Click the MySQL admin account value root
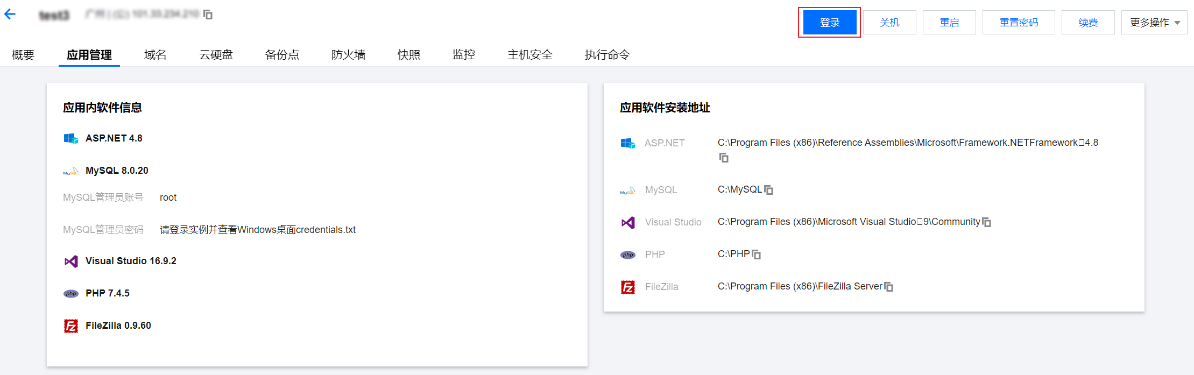Screen dimensions: 1194x375 [x=168, y=197]
